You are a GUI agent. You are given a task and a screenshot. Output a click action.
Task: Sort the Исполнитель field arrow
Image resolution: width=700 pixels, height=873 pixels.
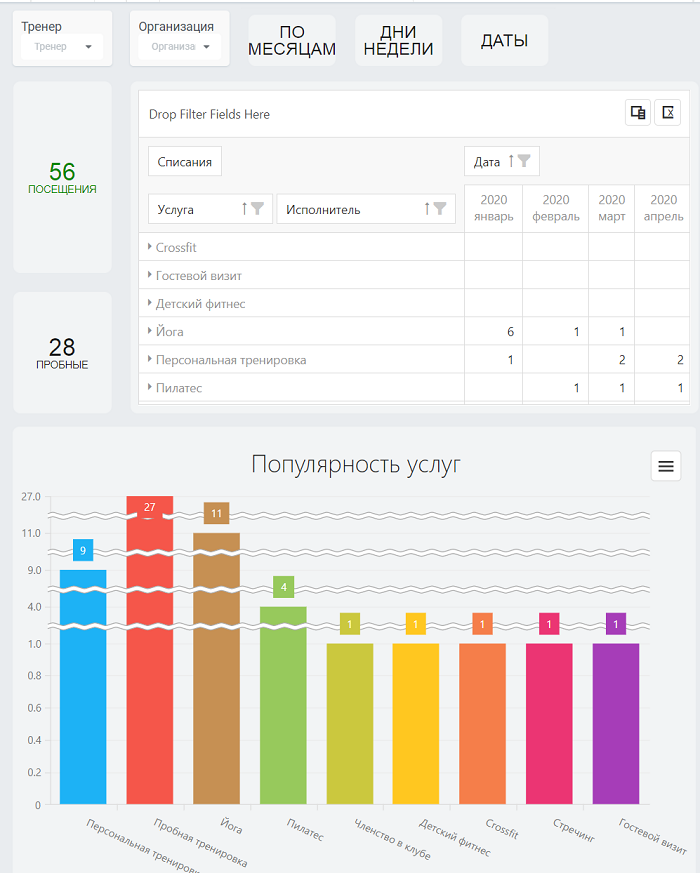click(427, 209)
